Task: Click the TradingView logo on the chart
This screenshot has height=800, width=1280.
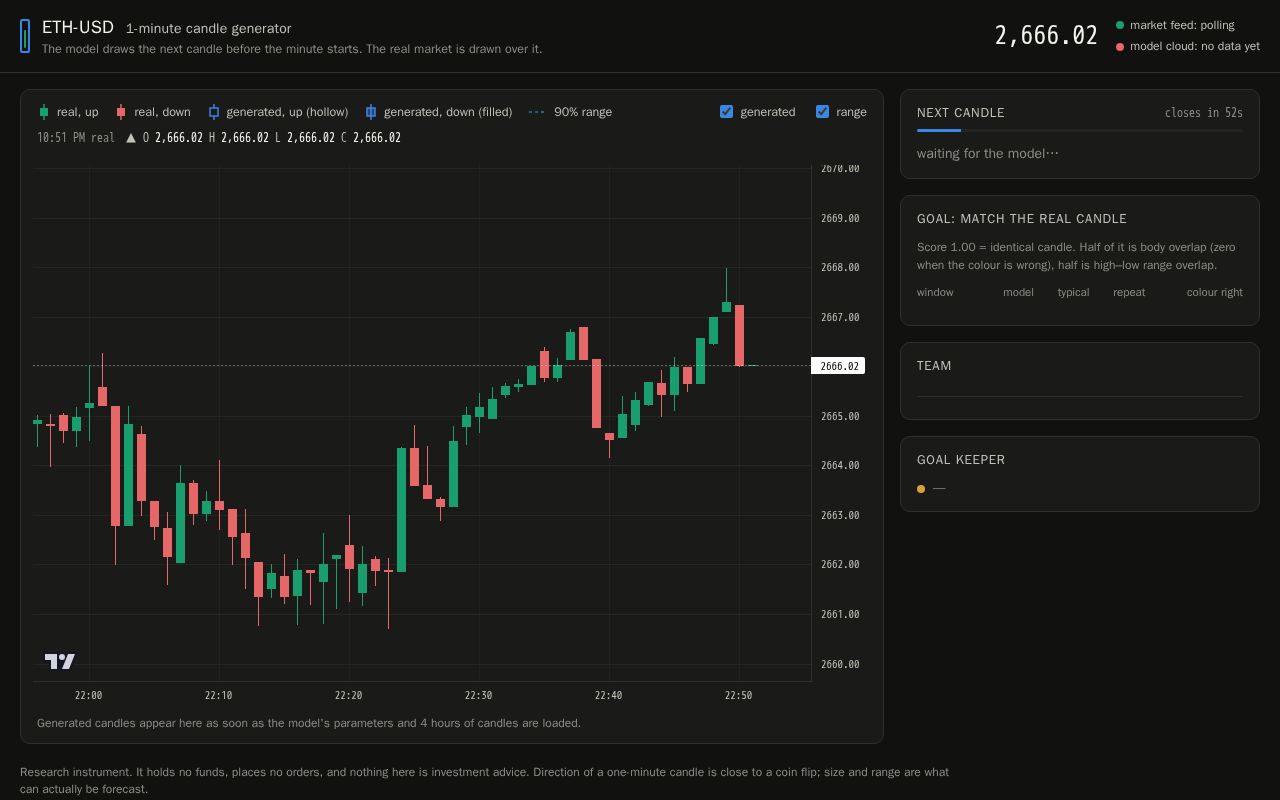Action: pyautogui.click(x=60, y=661)
